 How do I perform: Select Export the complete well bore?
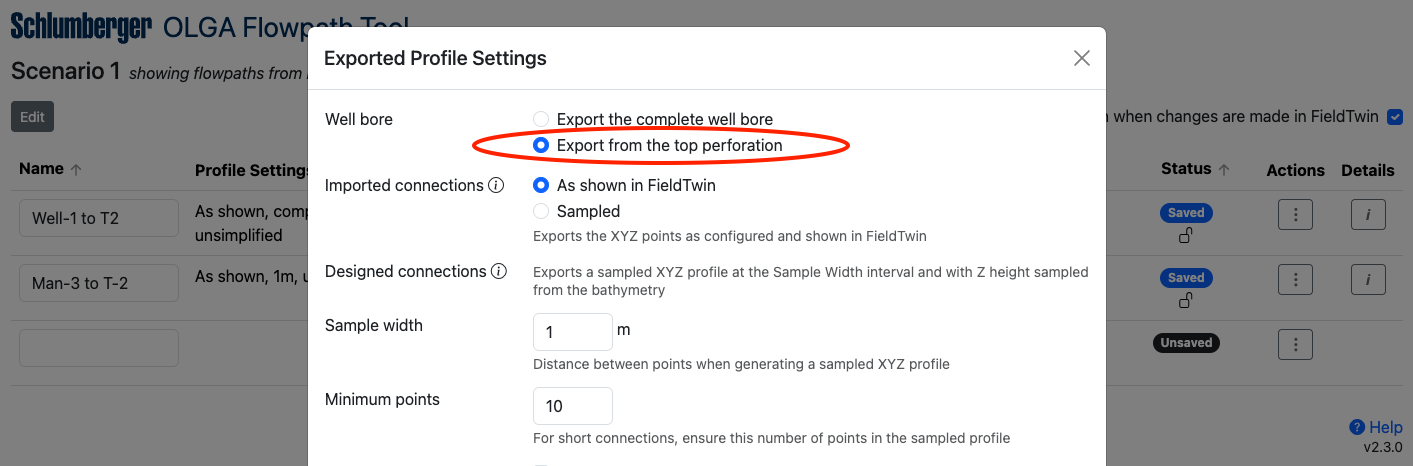pos(541,119)
